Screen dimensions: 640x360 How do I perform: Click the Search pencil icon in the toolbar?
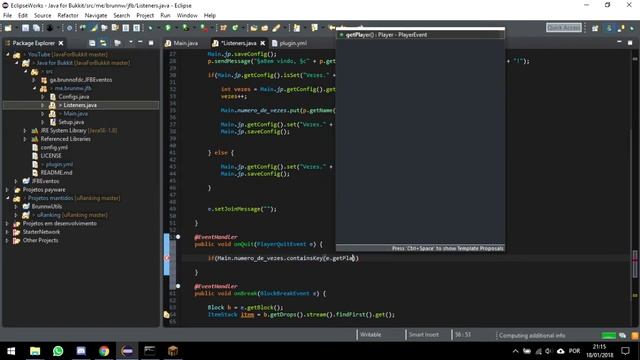[276, 28]
